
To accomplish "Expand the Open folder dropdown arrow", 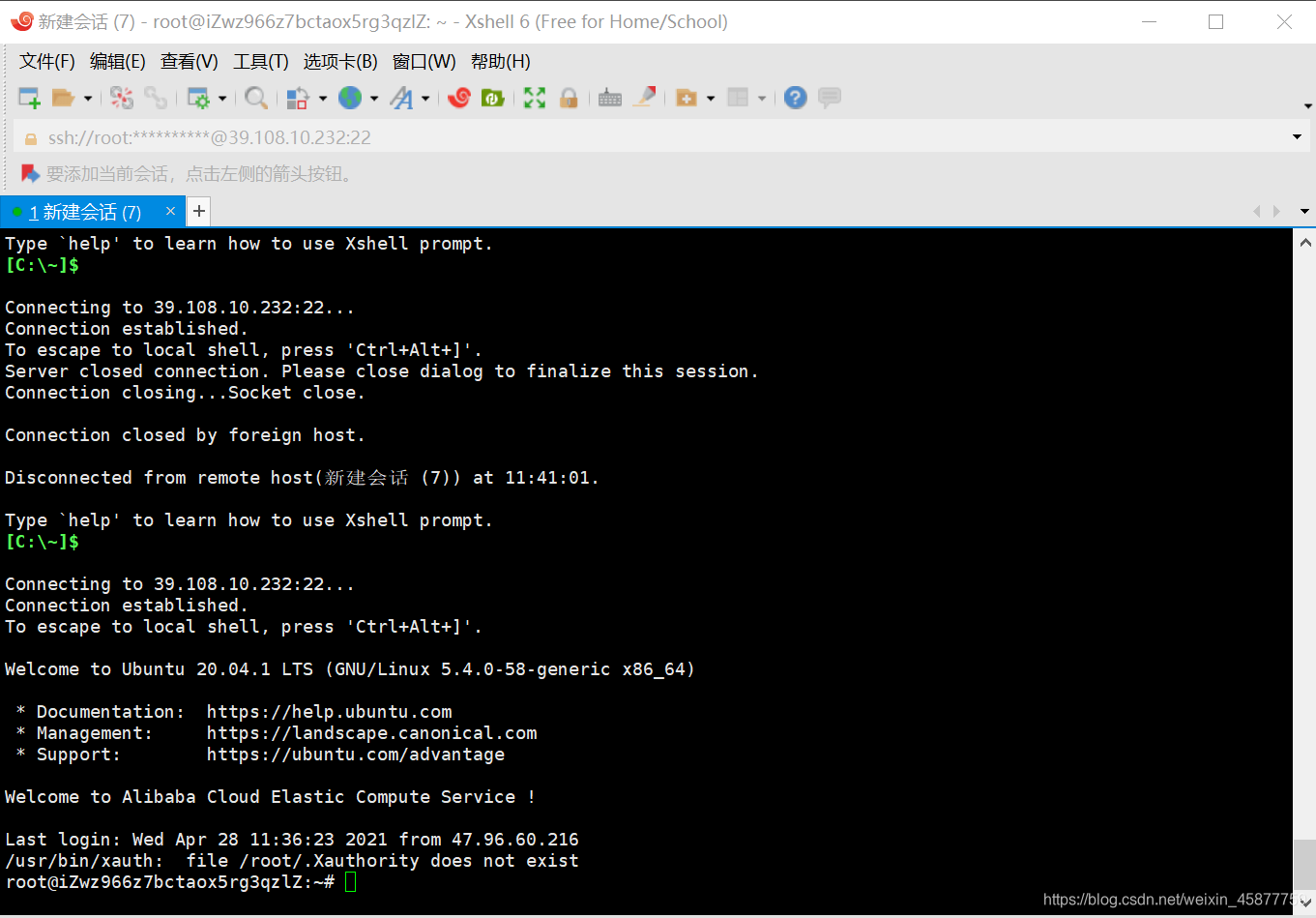I will coord(88,98).
